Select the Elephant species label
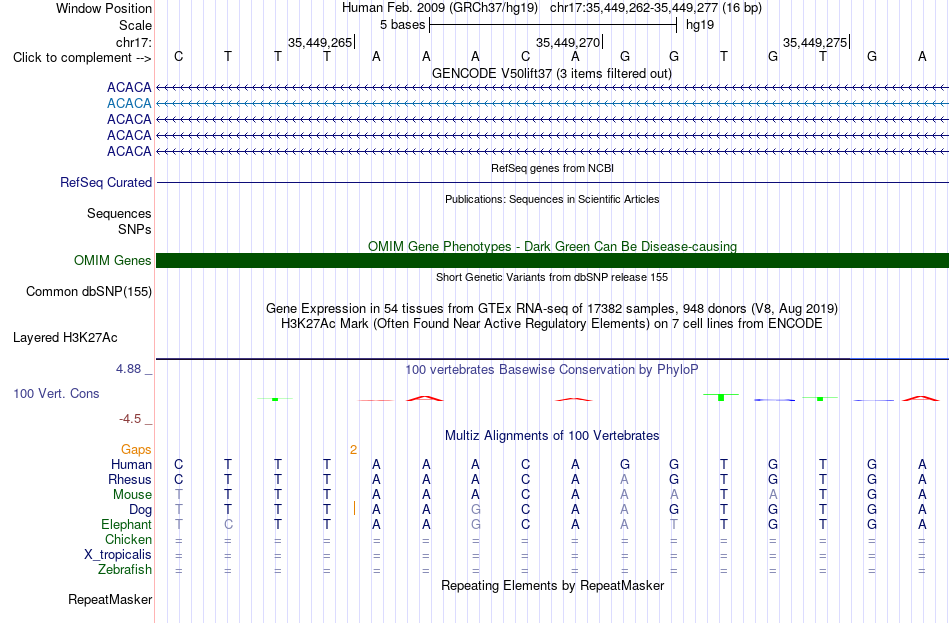950x623 pixels. pos(126,524)
